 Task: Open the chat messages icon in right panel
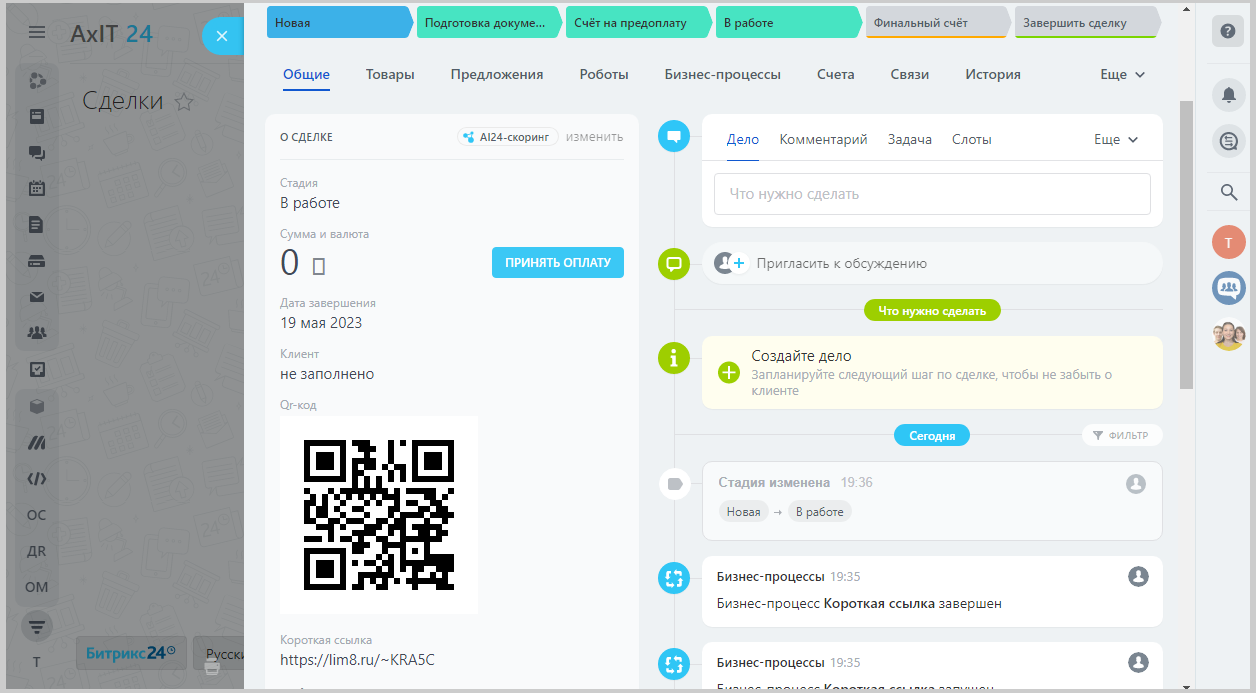click(x=1228, y=141)
